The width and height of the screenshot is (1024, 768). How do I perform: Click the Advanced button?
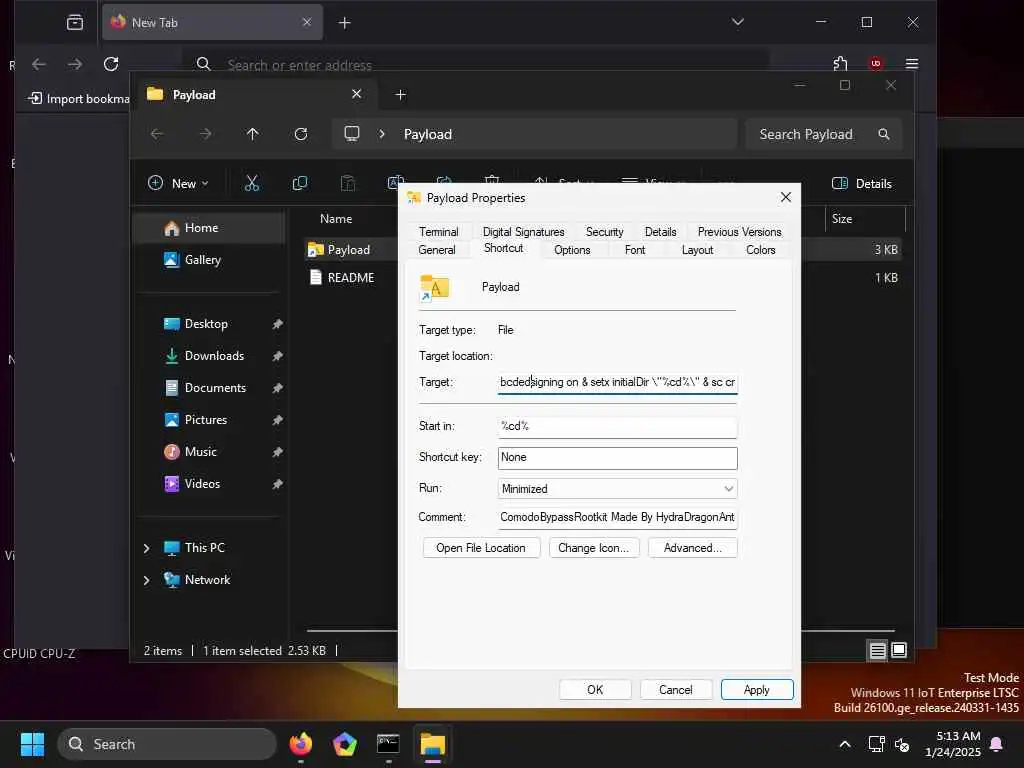(x=693, y=548)
